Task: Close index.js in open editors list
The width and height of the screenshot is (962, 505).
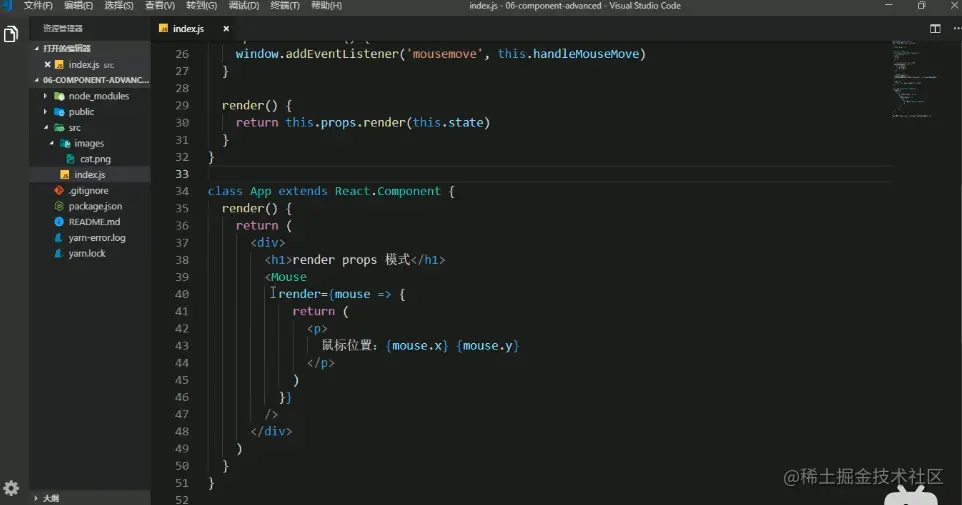Action: point(47,64)
